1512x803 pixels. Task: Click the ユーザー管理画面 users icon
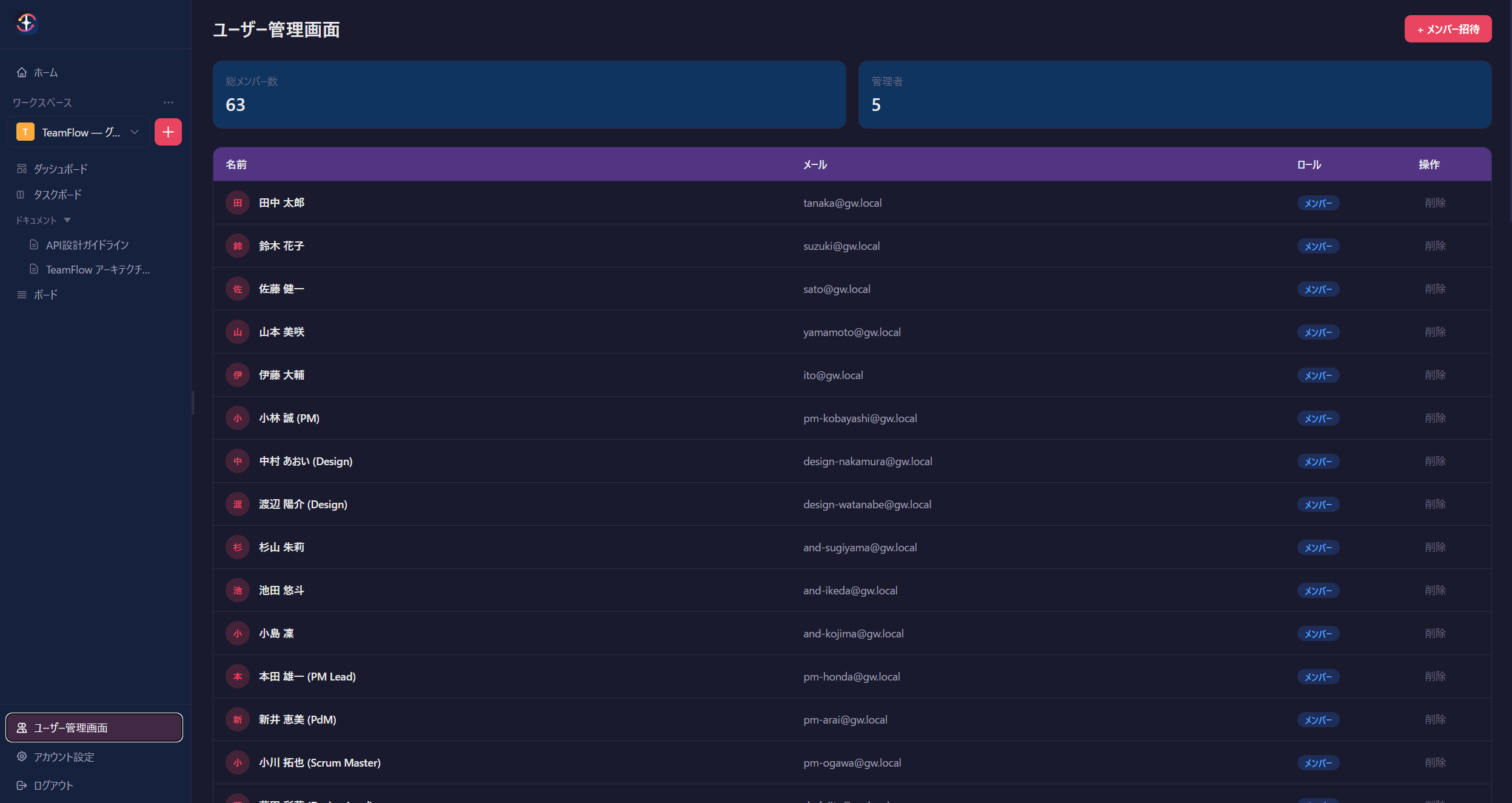[x=22, y=728]
